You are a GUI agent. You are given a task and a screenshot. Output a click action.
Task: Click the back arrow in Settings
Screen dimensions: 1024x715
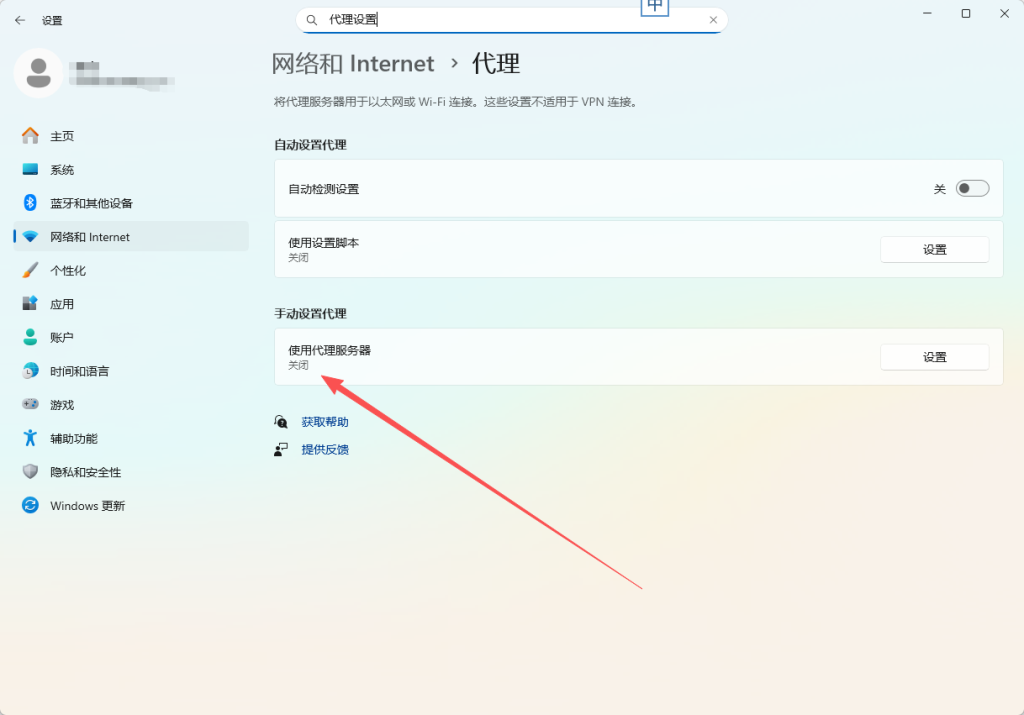click(x=20, y=20)
